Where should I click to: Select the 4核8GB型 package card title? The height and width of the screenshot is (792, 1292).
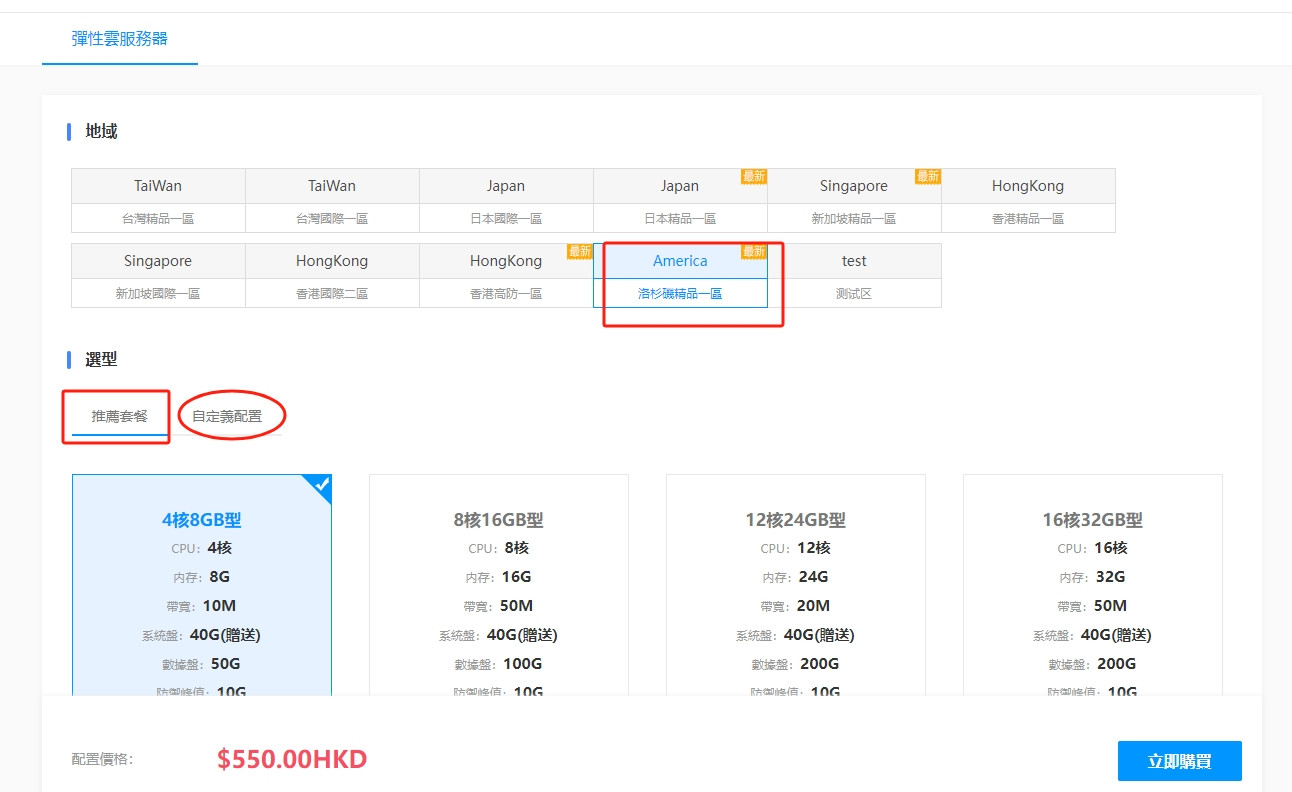[202, 520]
